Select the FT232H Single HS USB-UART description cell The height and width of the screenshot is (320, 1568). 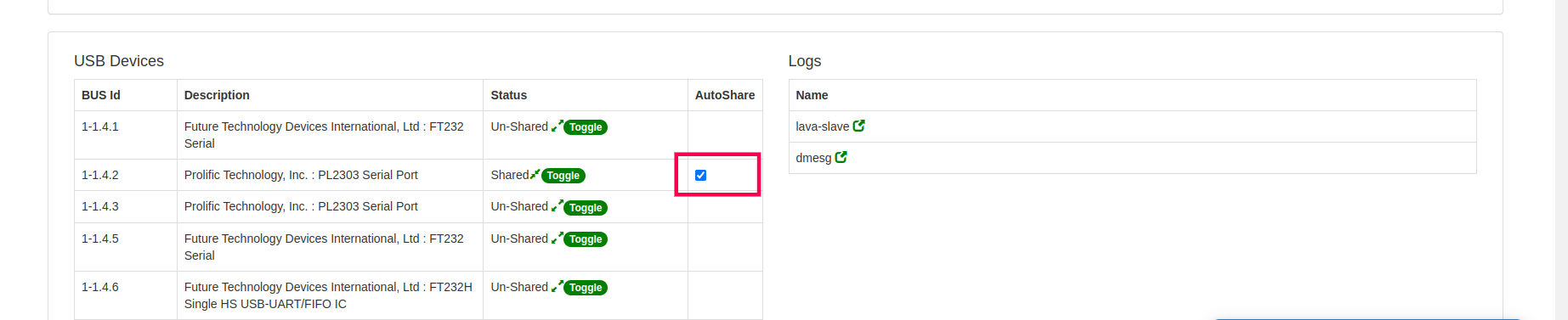click(x=330, y=295)
